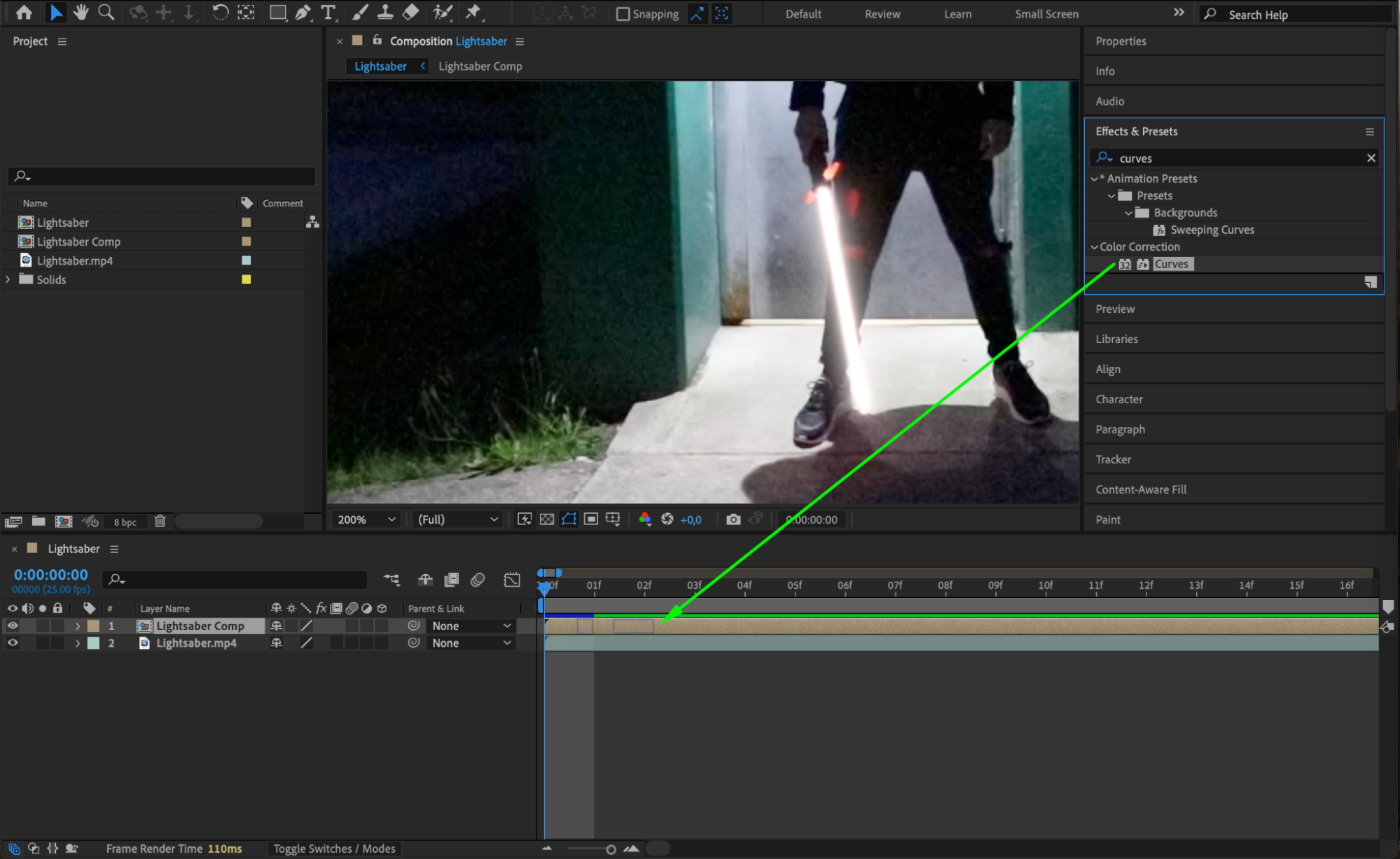Select the Pen tool
The height and width of the screenshot is (859, 1400).
303,12
